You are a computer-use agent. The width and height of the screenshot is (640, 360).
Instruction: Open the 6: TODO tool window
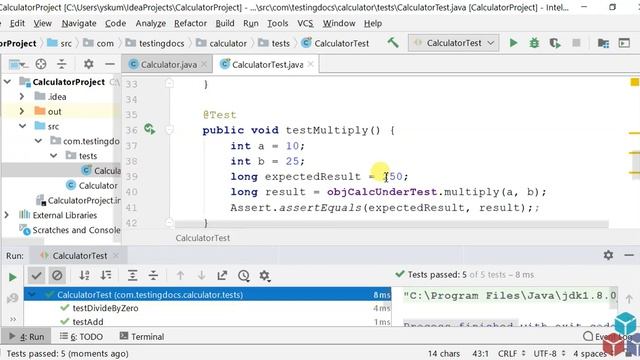[81, 337]
